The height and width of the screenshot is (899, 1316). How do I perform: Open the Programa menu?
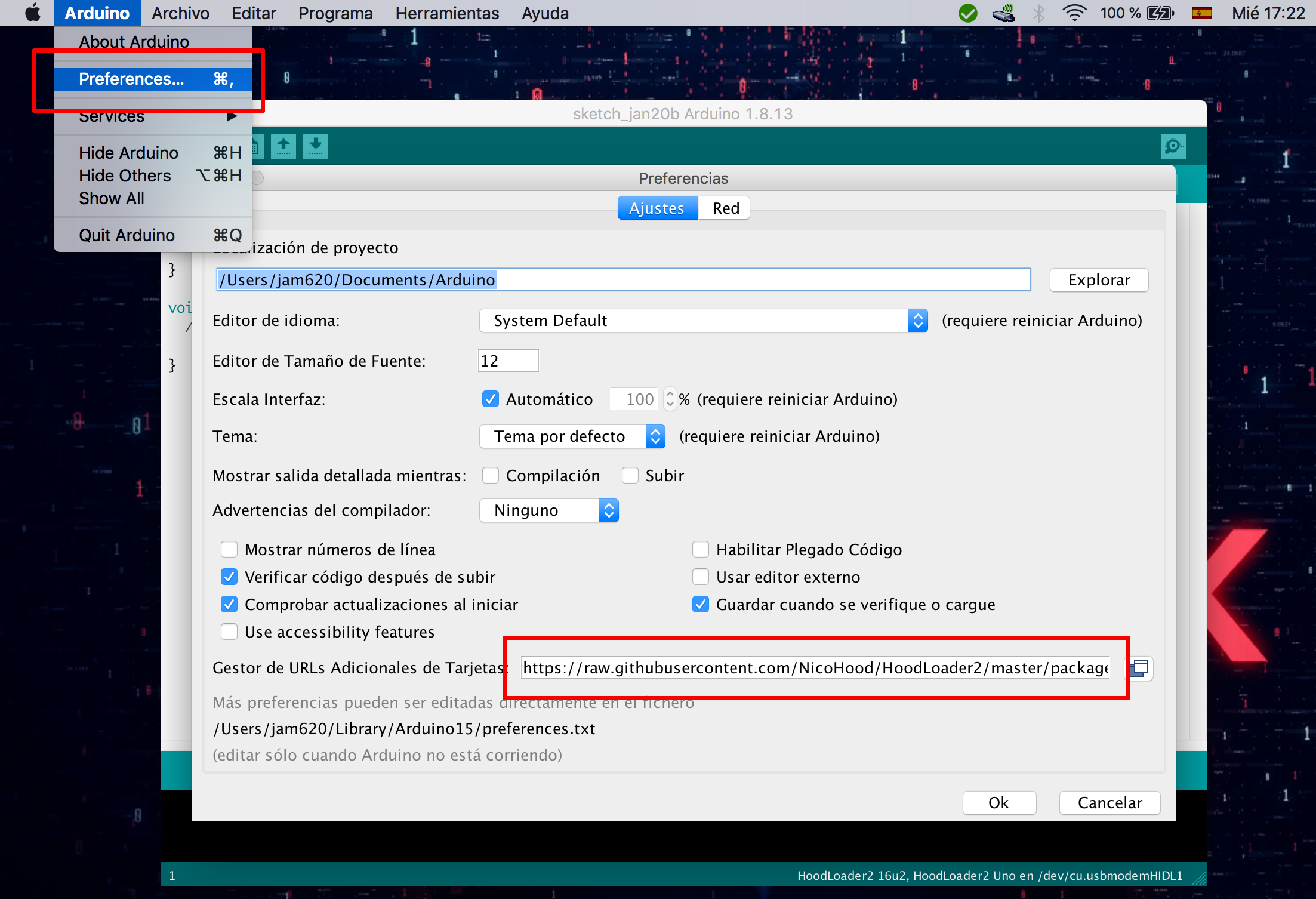[x=335, y=13]
